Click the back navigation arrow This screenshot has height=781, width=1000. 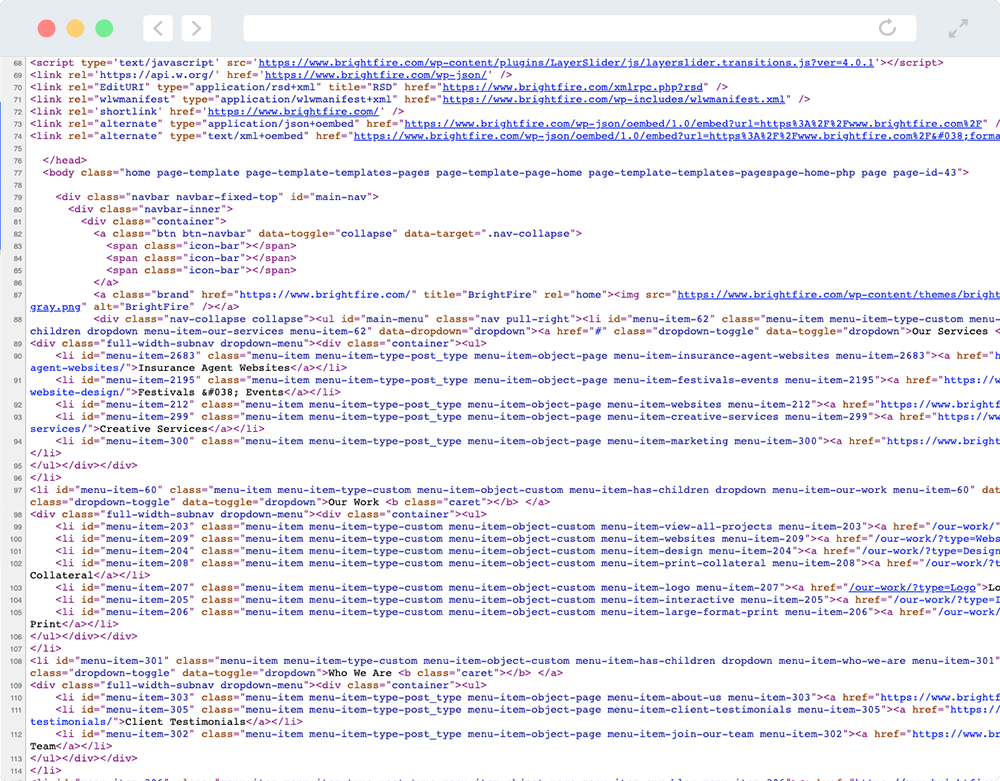[x=158, y=27]
